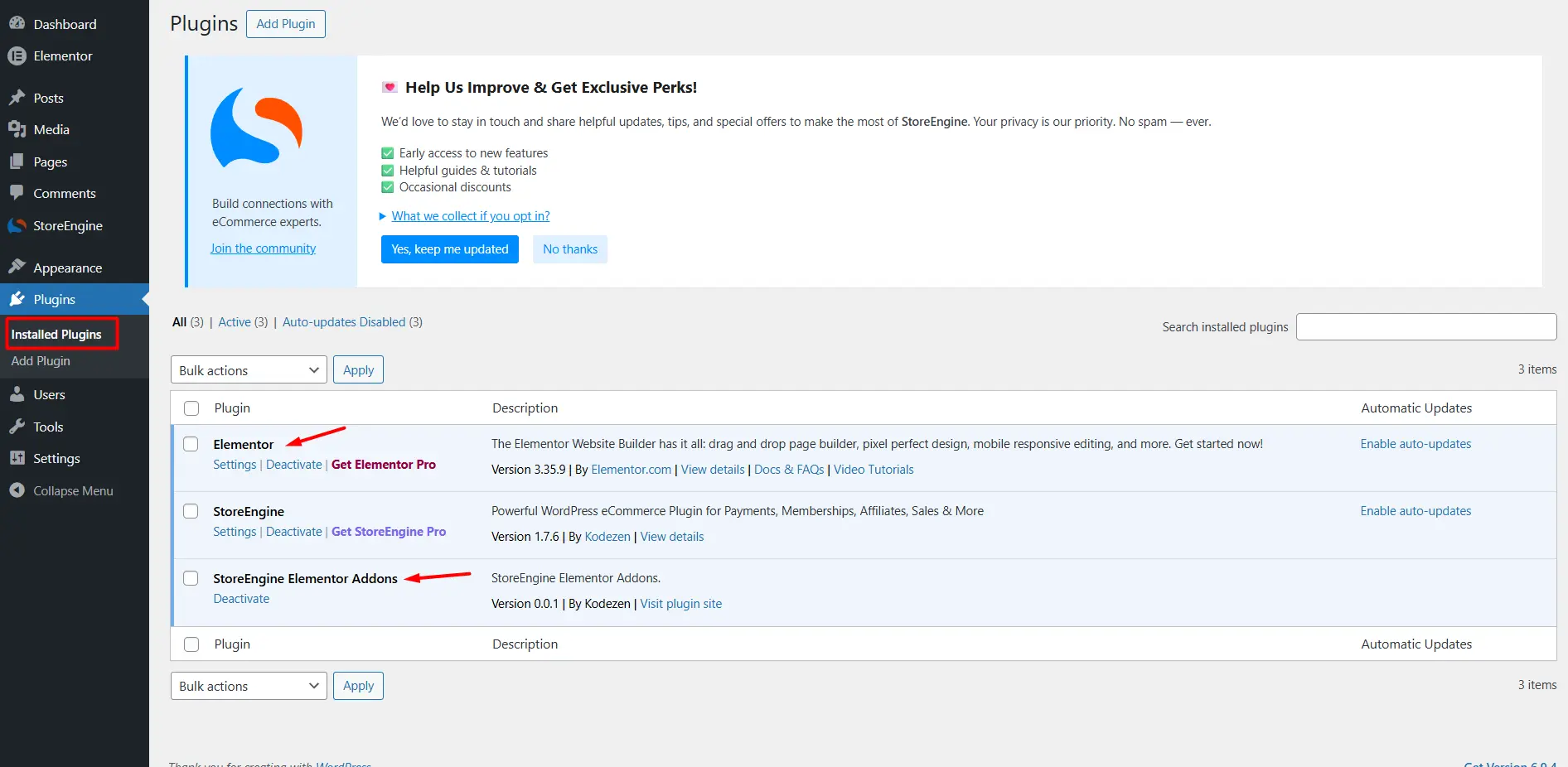Switch to the Active plugins filter
1568x767 pixels.
click(x=233, y=322)
